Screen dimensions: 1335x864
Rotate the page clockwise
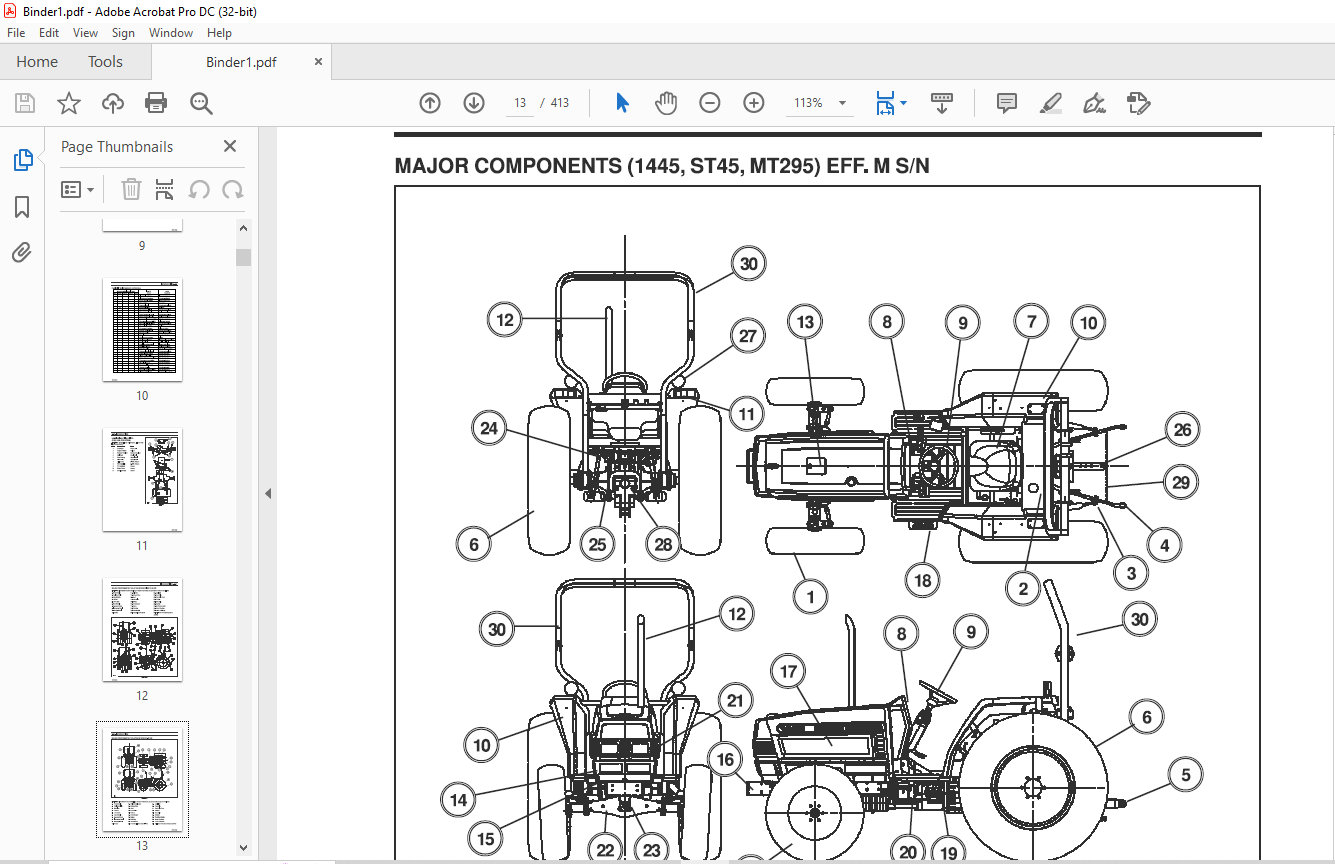(232, 189)
